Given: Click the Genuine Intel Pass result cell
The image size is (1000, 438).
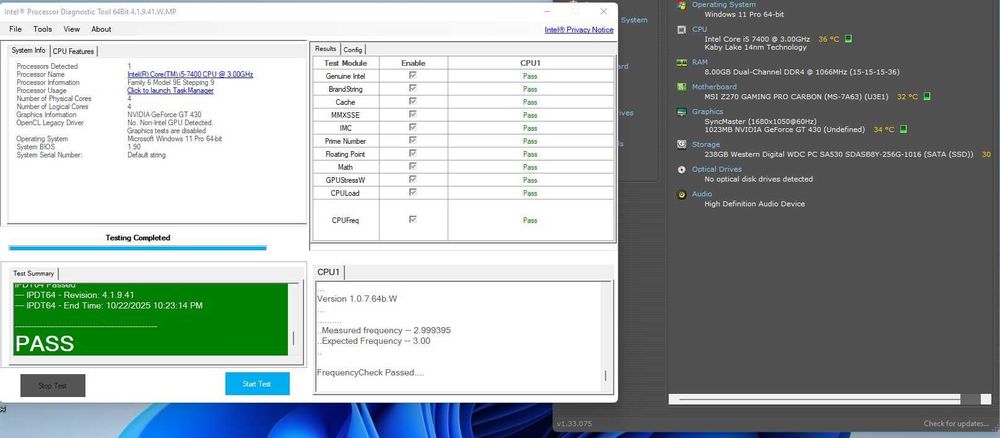Looking at the screenshot, I should (x=530, y=76).
